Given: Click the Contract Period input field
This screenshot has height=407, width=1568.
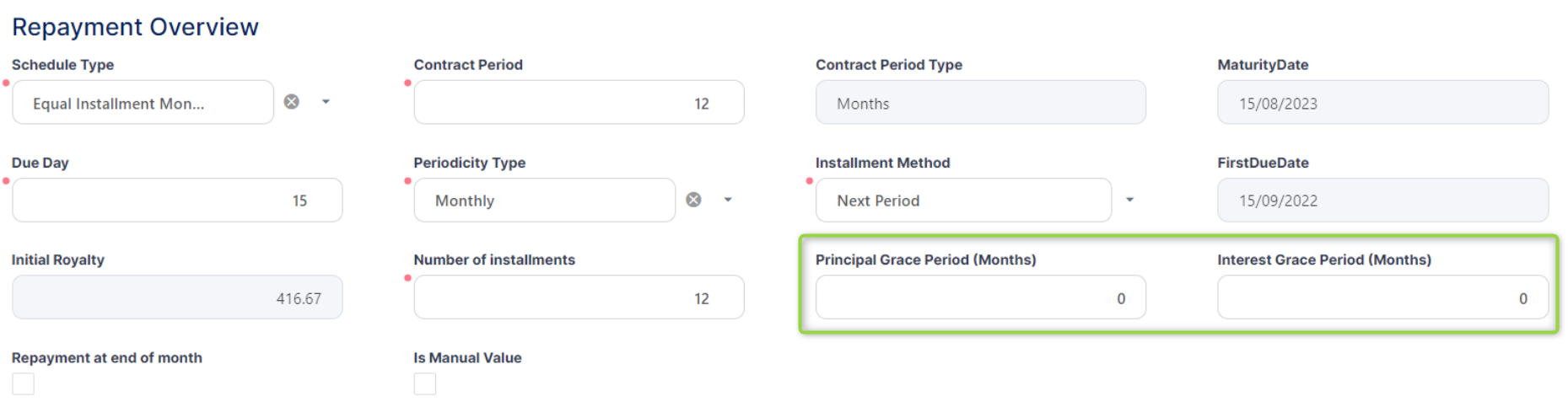Looking at the screenshot, I should point(579,103).
